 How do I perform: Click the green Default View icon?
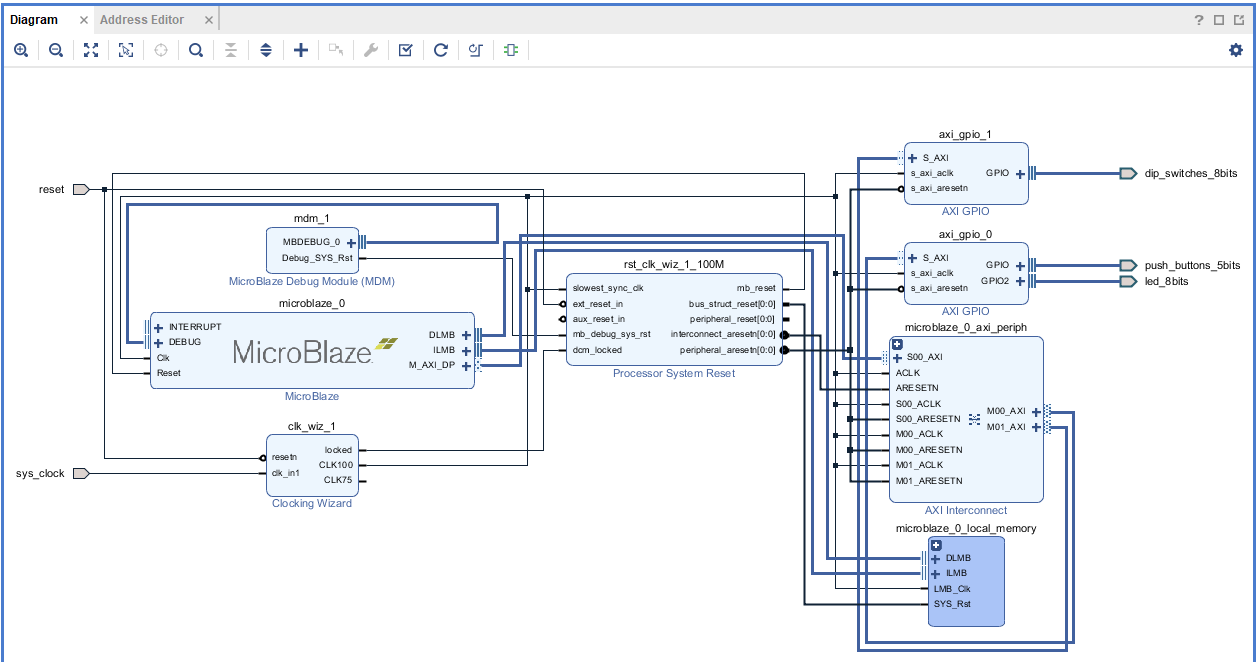click(x=511, y=50)
